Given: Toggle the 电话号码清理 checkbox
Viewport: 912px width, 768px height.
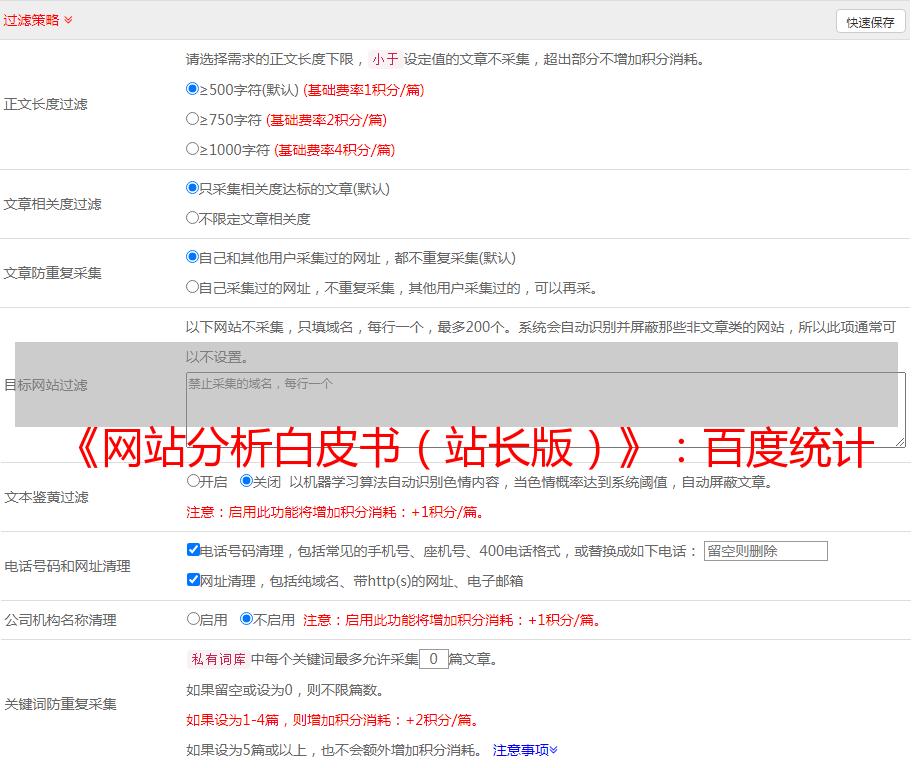Looking at the screenshot, I should pos(194,550).
